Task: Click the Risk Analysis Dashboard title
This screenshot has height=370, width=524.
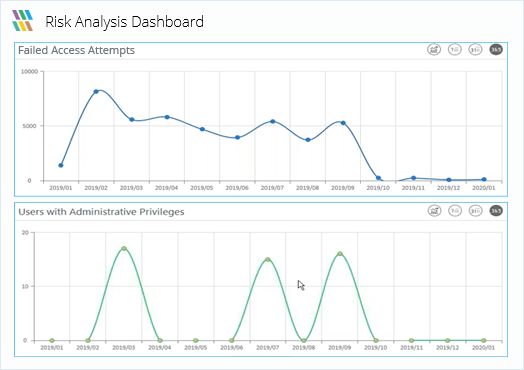Action: coord(124,22)
